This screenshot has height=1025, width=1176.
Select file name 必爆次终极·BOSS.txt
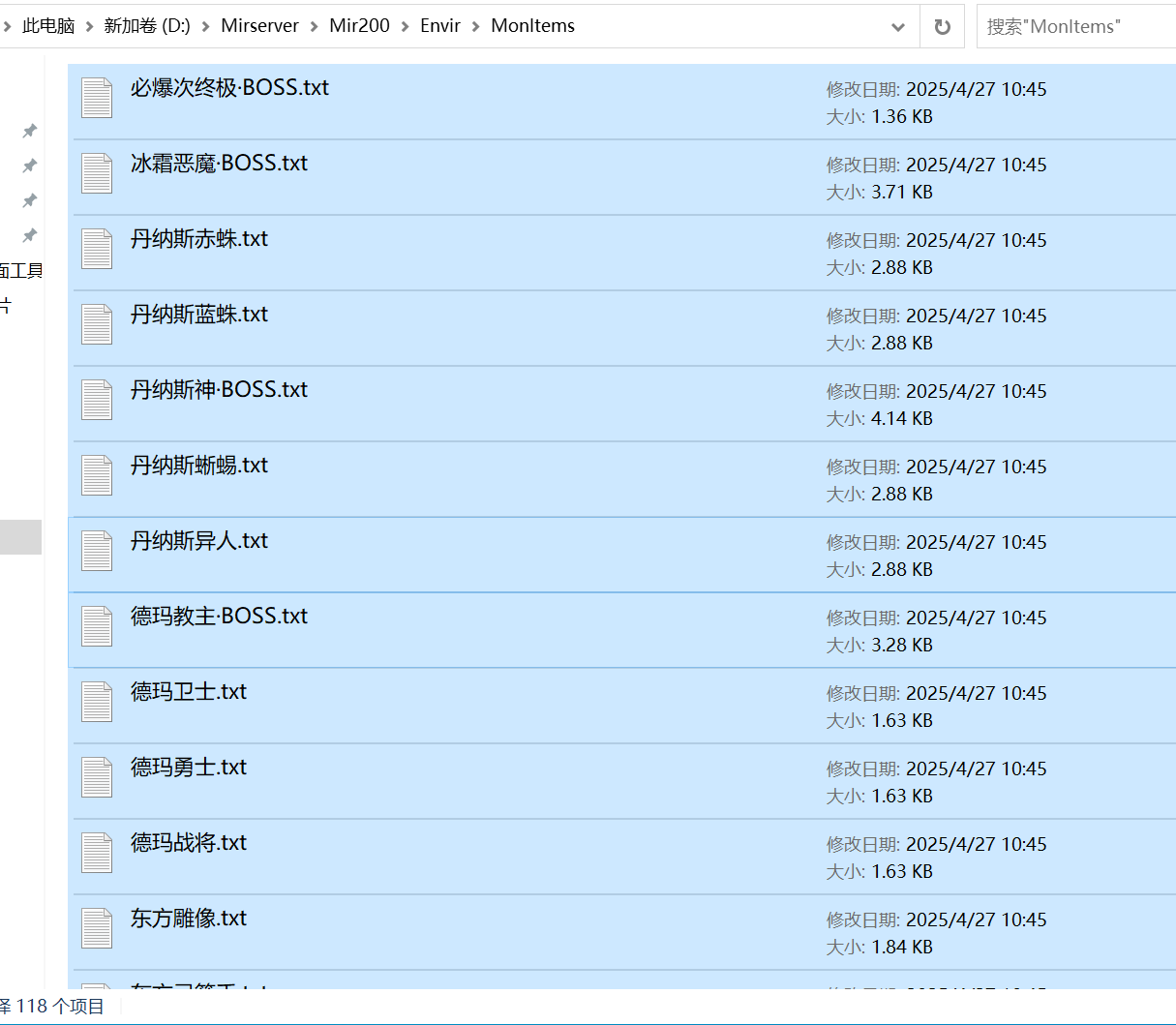tap(229, 87)
